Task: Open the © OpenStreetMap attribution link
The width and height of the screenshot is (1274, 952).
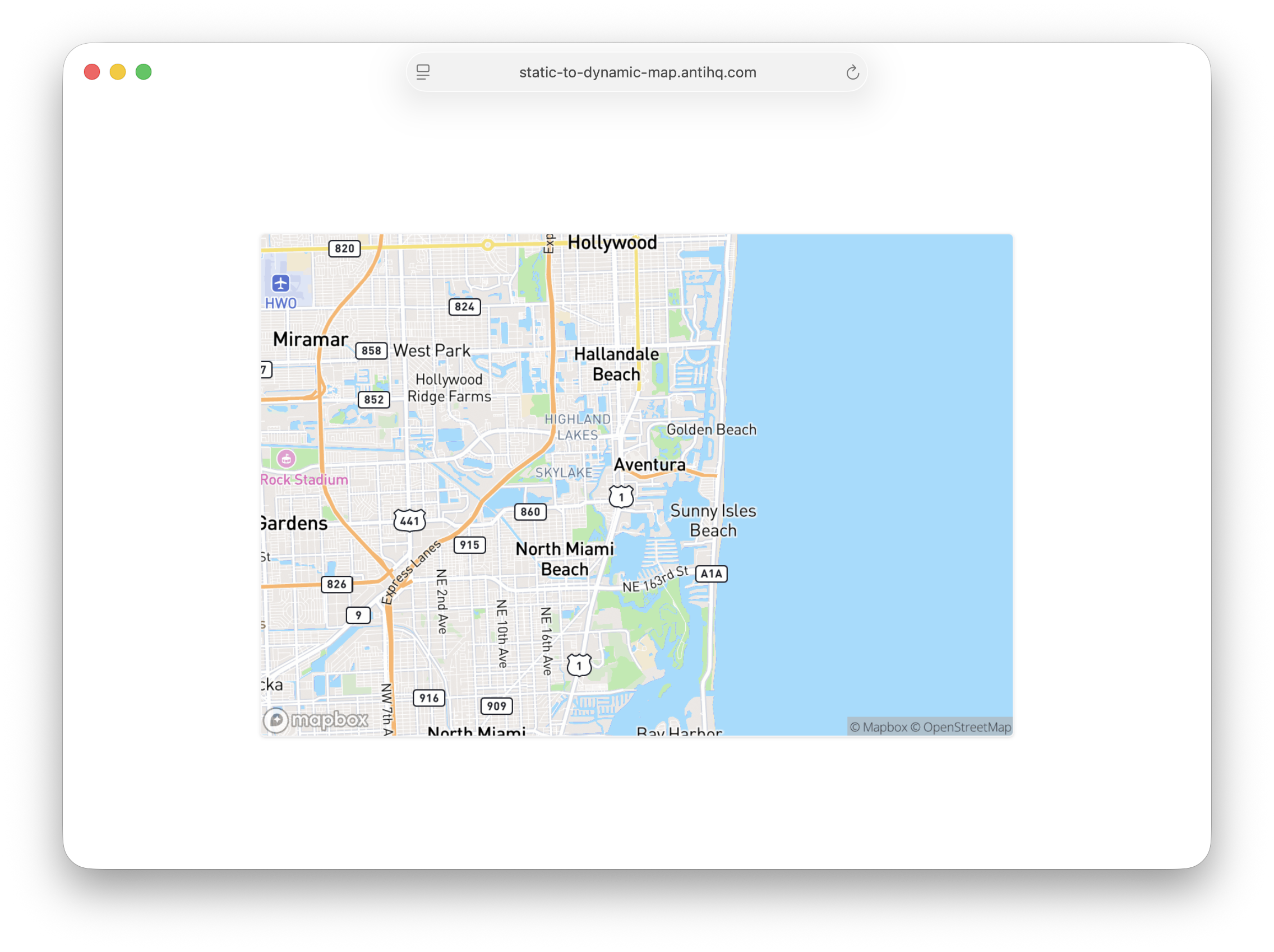Action: [960, 727]
